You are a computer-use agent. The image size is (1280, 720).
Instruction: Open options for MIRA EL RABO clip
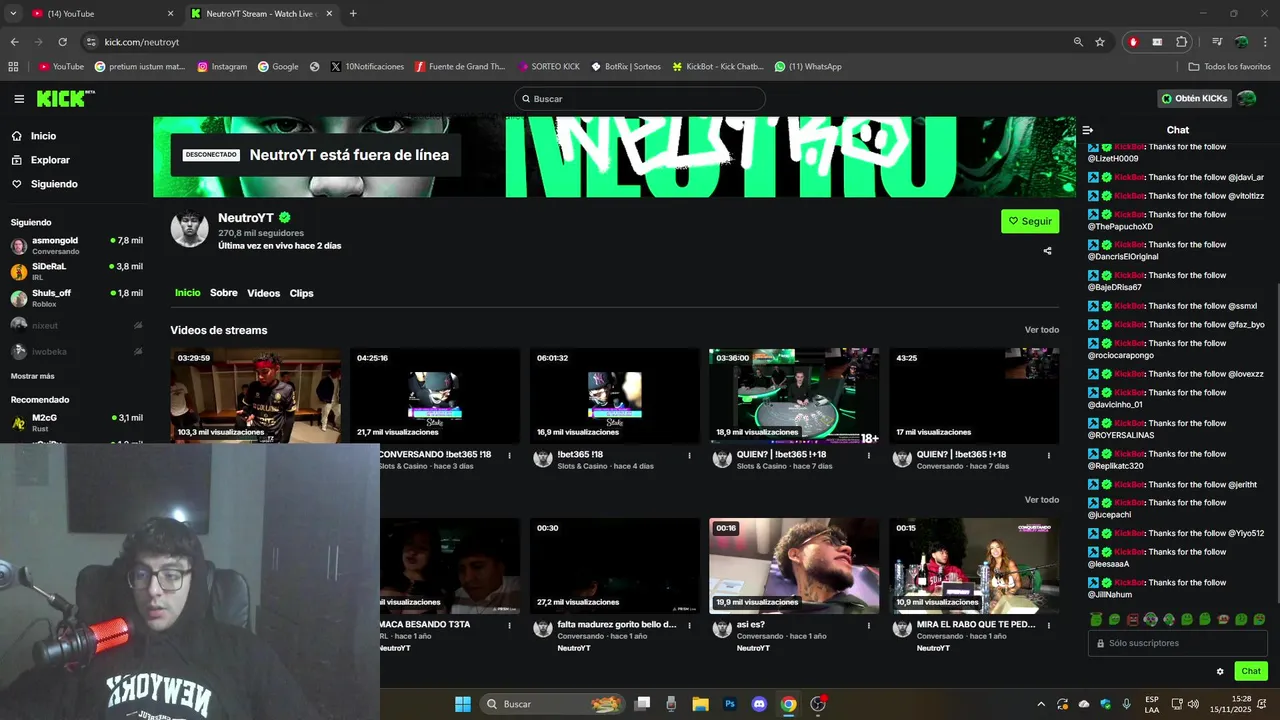1049,626
